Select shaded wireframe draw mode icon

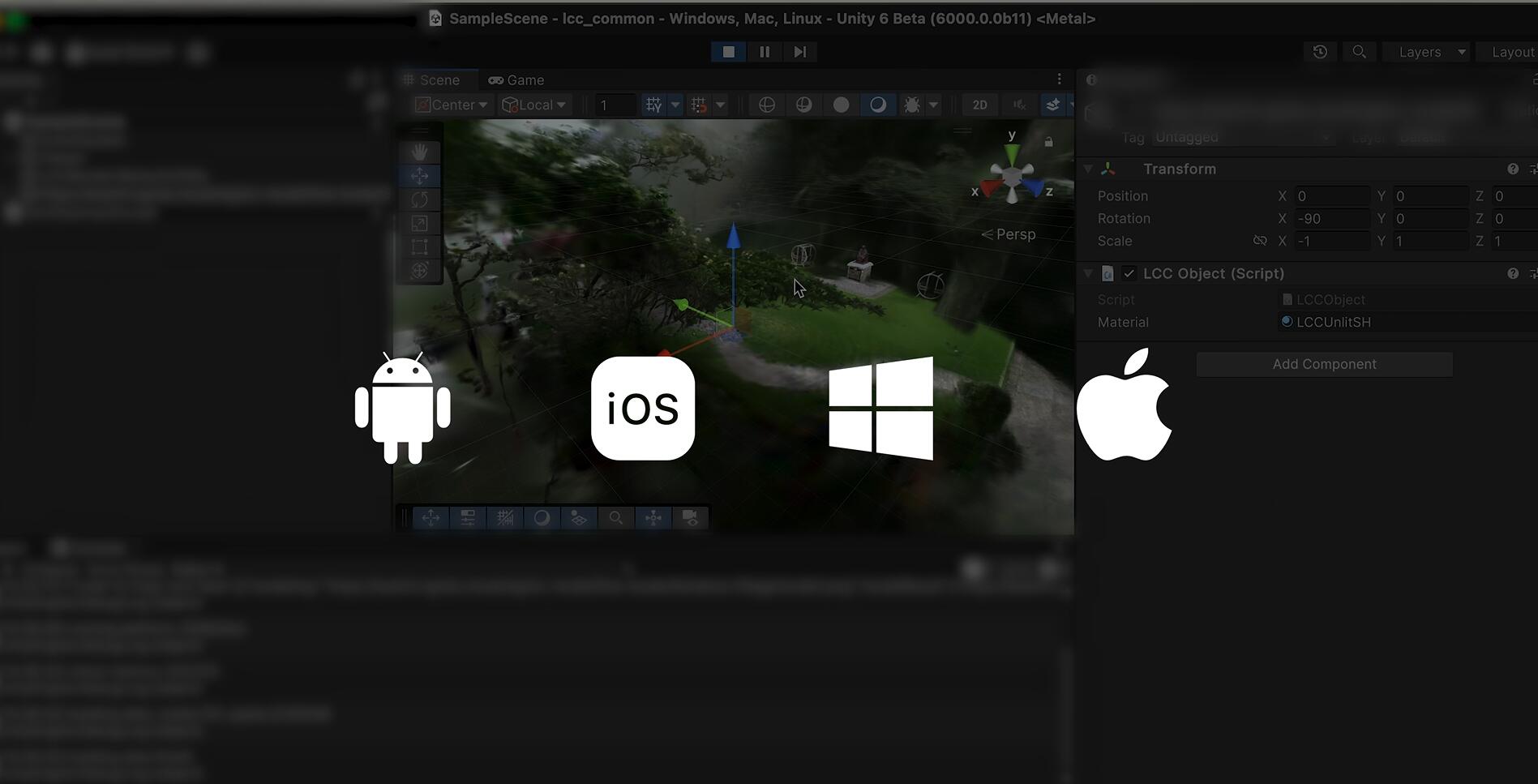coord(803,105)
